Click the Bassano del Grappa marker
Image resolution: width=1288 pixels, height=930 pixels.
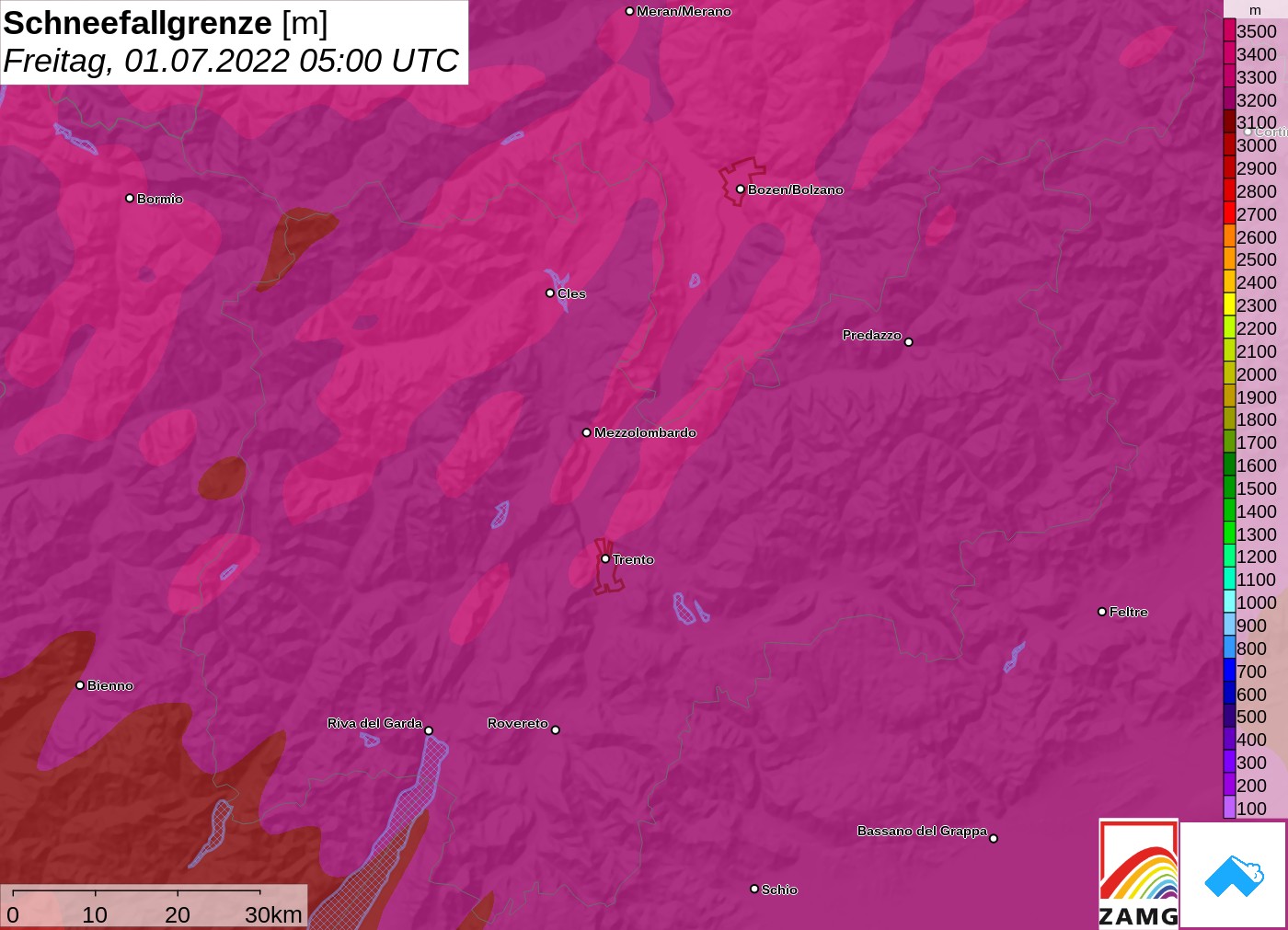(x=994, y=838)
